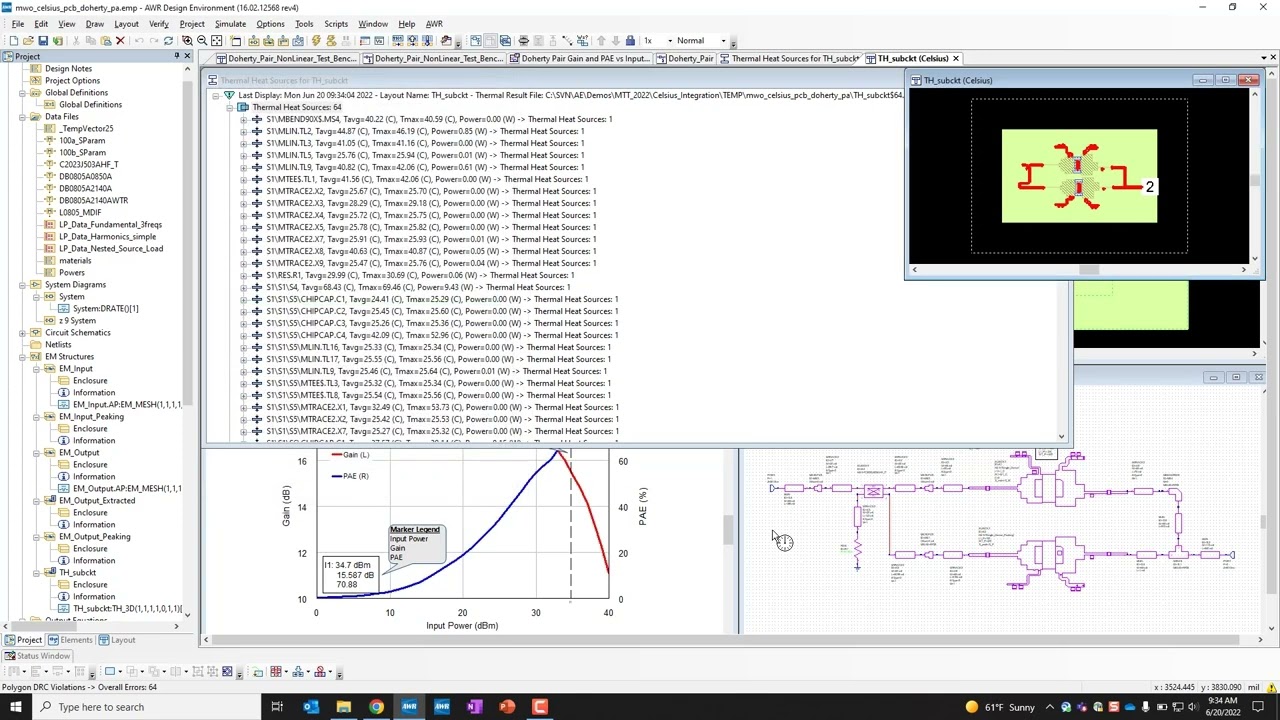
Task: Select LP_Data_Fundamental_3freqs data file
Action: tap(110, 225)
